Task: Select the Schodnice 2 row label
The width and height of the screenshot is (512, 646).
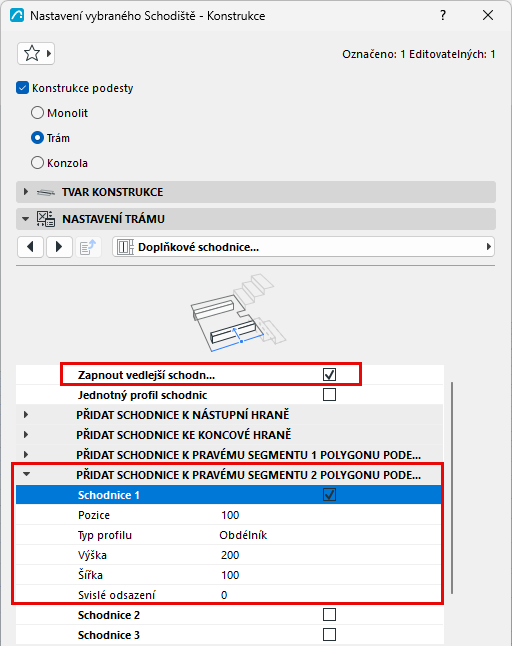Action: tap(109, 615)
